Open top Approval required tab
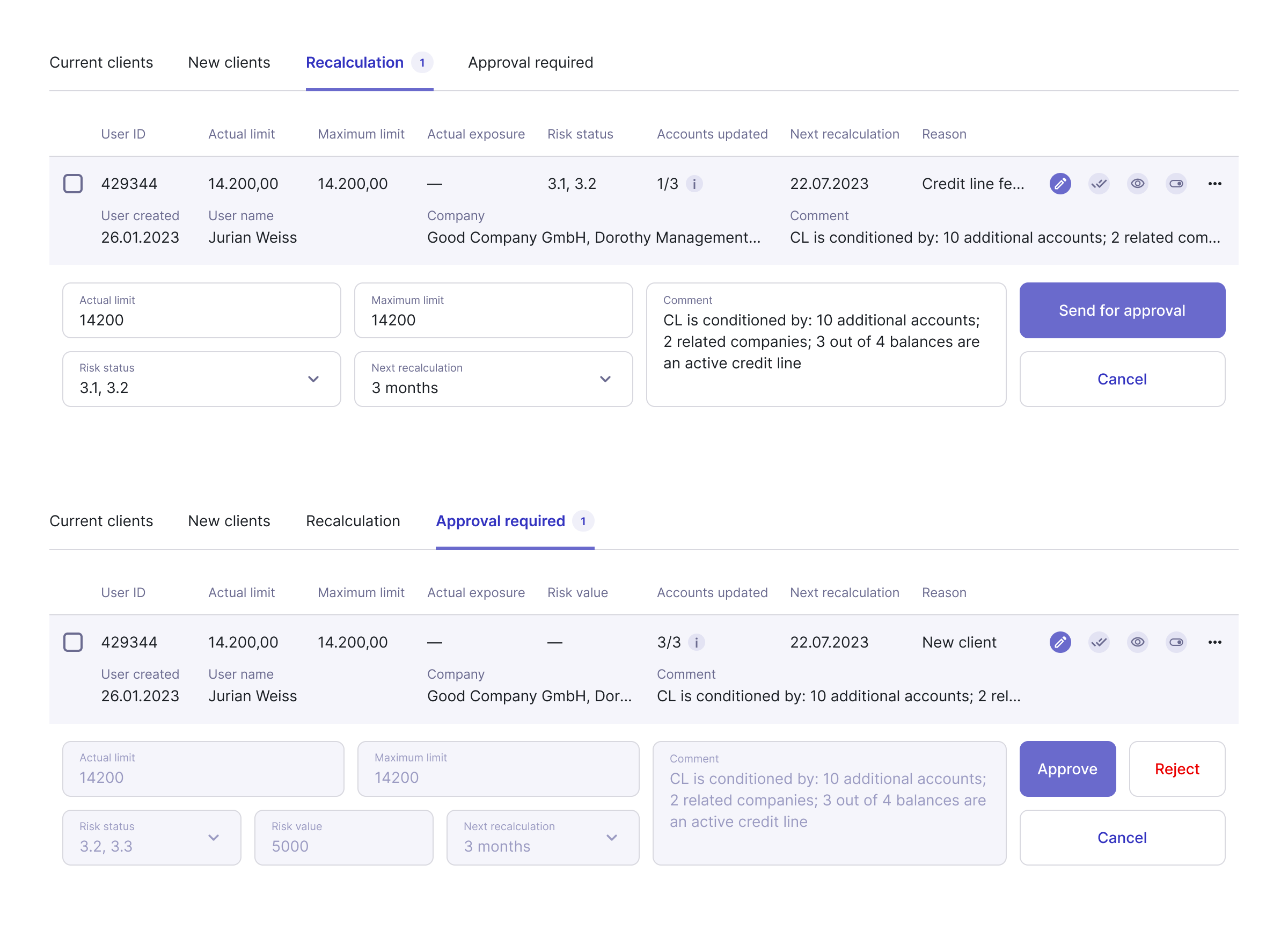This screenshot has width=1288, height=930. tap(530, 62)
